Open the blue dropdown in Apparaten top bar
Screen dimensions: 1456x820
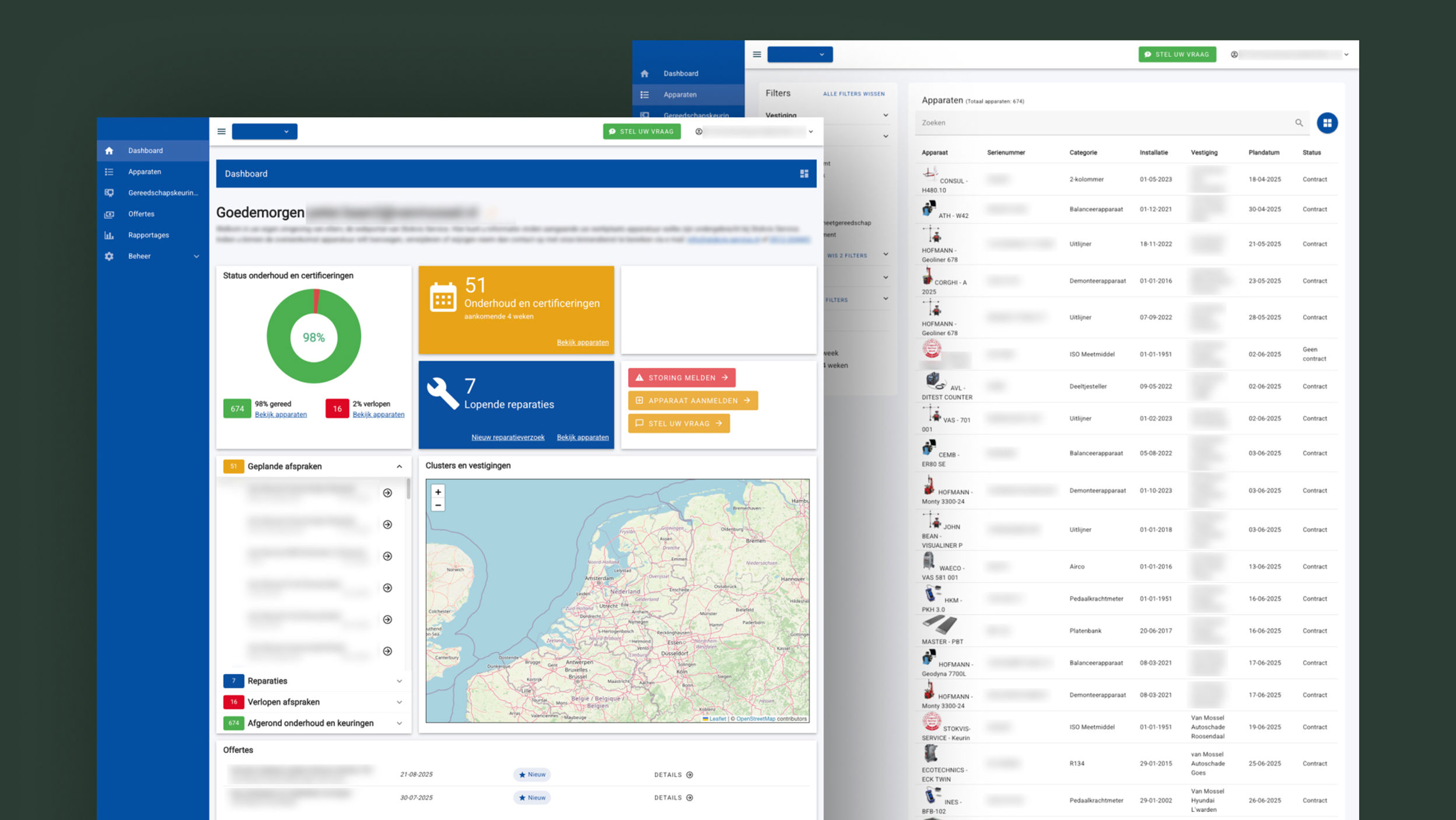coord(800,54)
